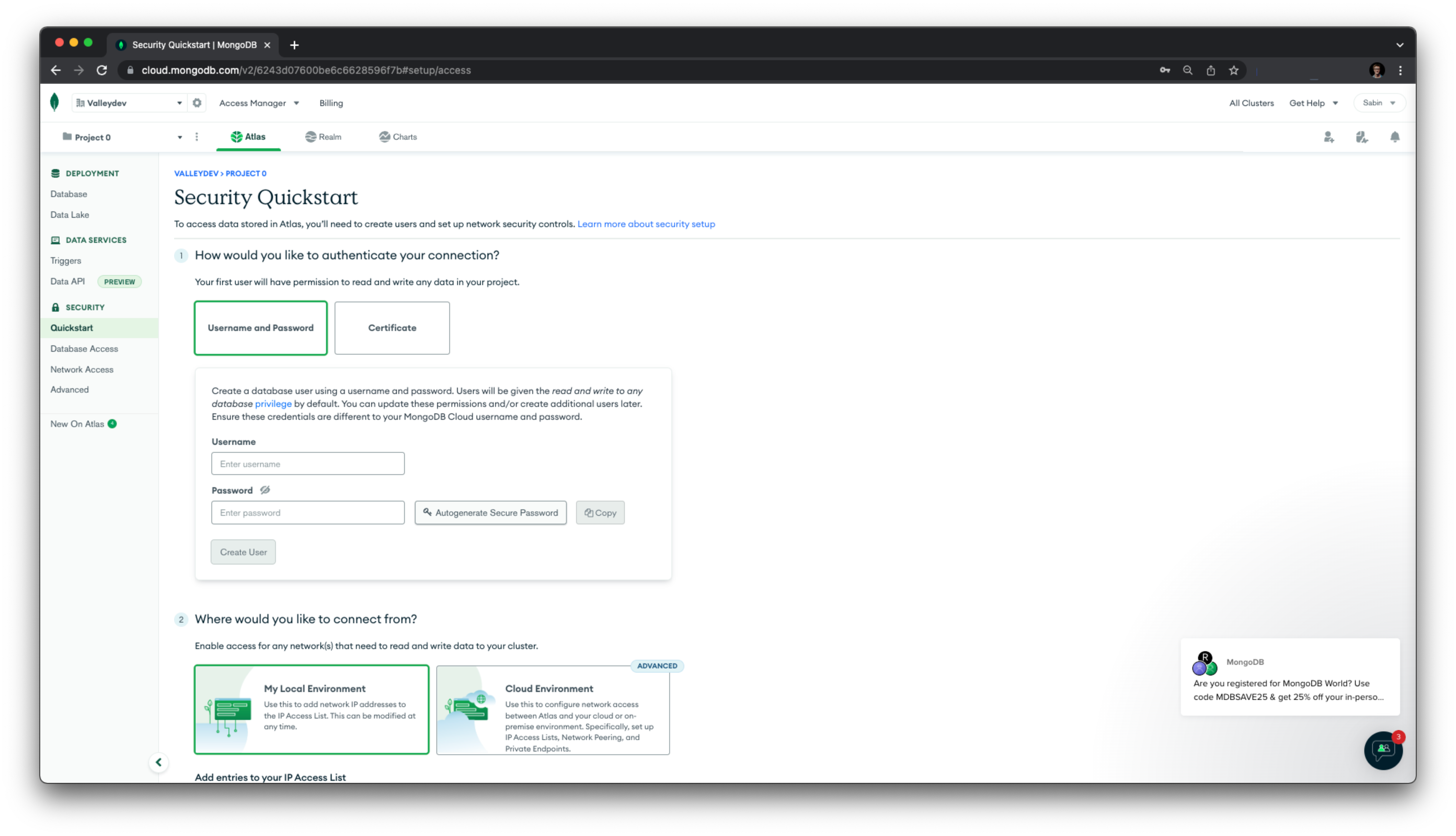Open the Valleydev organization dropdown
This screenshot has width=1456, height=836.
click(129, 103)
